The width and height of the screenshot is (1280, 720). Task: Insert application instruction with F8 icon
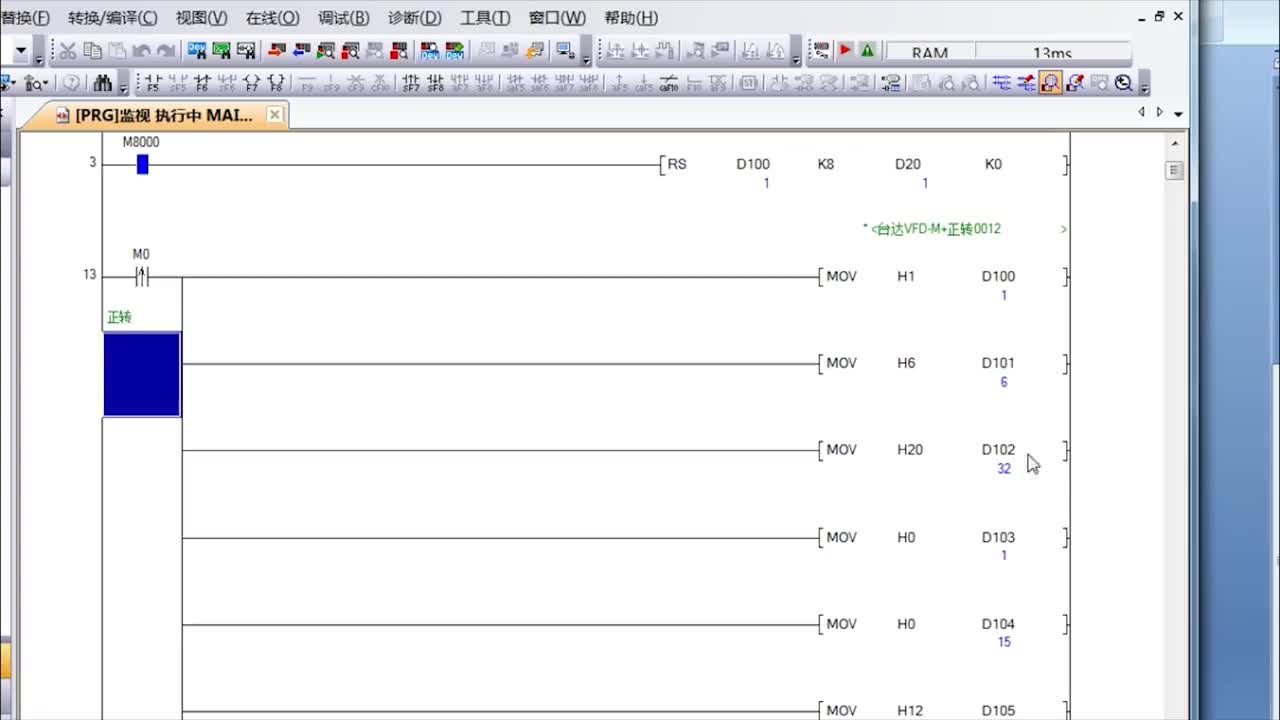click(x=276, y=83)
